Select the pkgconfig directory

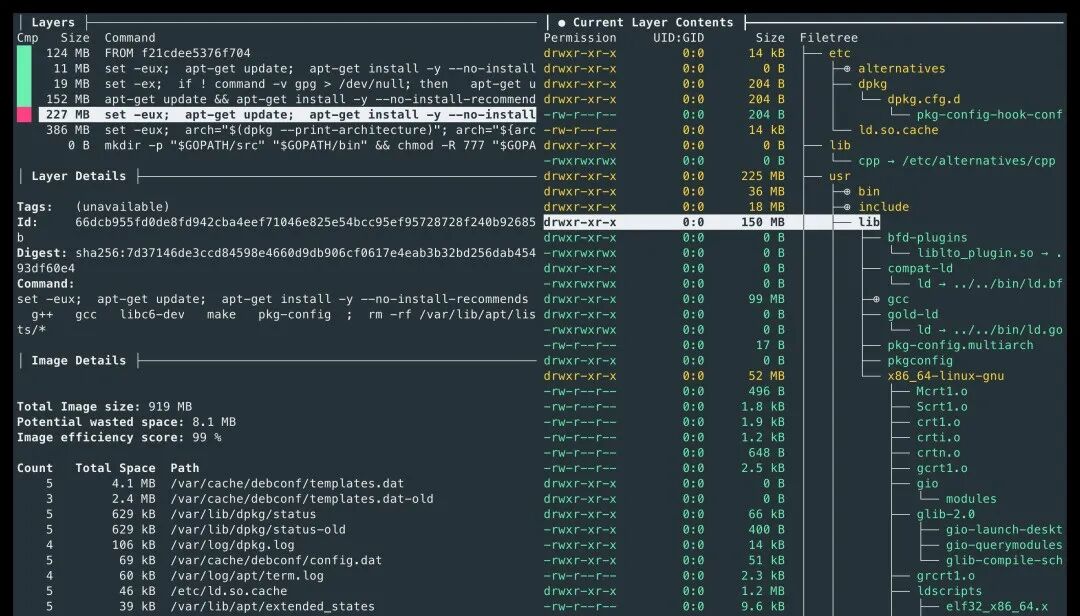tap(920, 360)
